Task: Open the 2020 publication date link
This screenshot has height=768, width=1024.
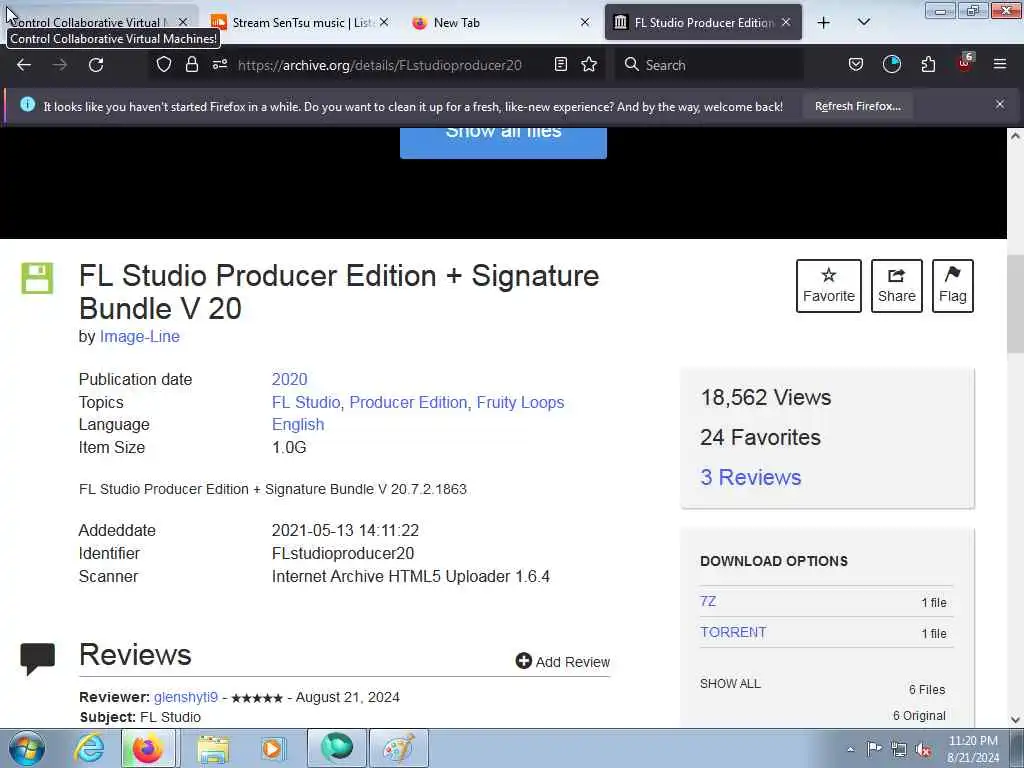Action: 289,379
